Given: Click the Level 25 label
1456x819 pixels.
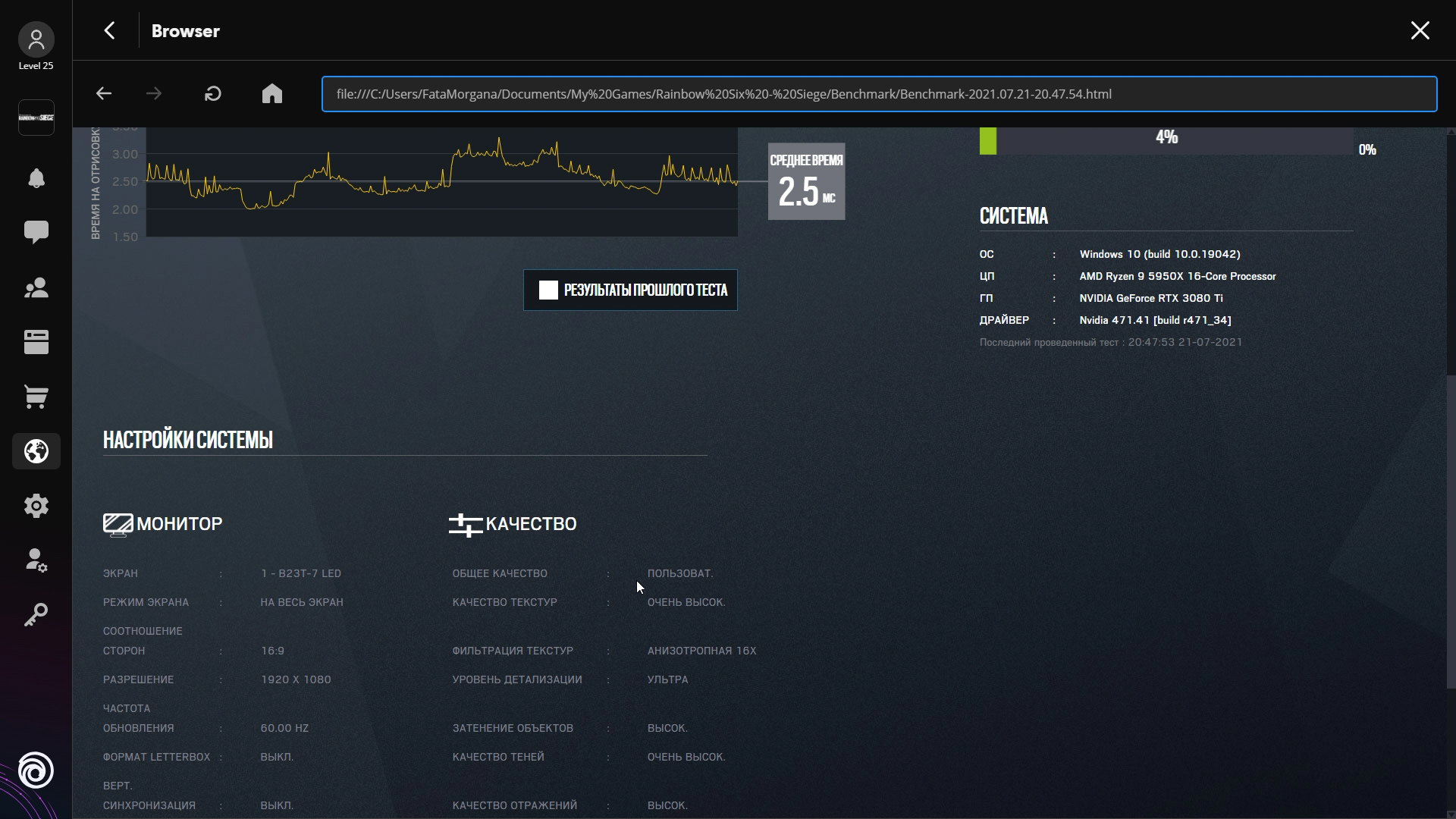Looking at the screenshot, I should (36, 66).
